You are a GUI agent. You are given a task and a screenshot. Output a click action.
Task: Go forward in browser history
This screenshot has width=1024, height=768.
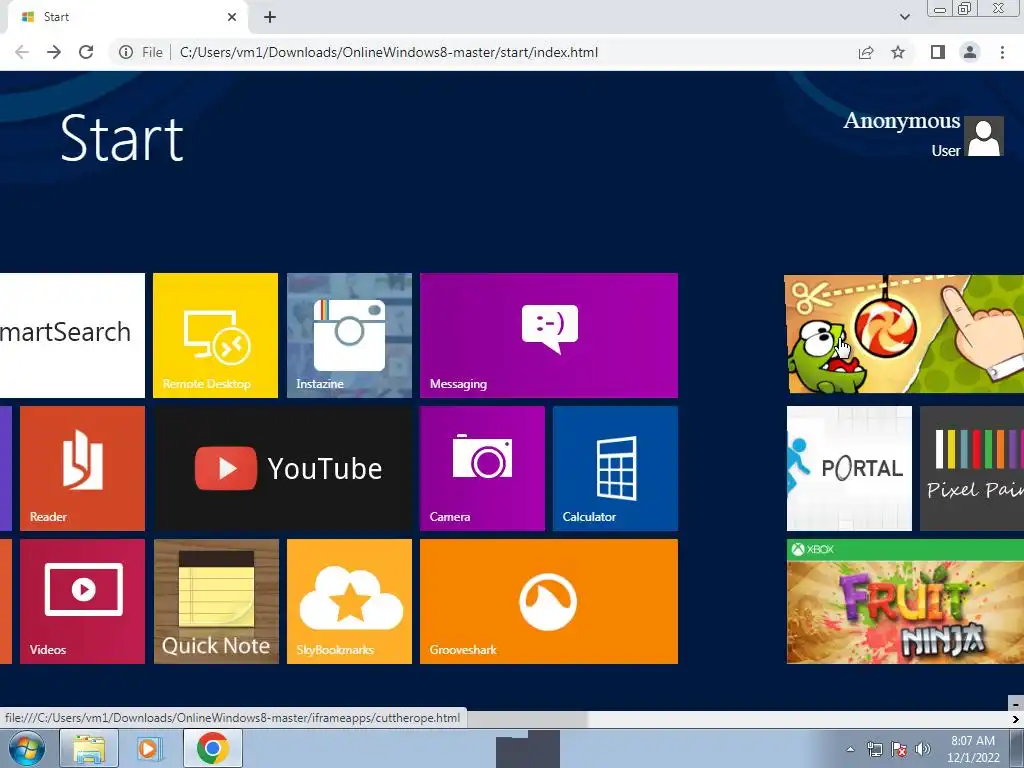pyautogui.click(x=54, y=52)
